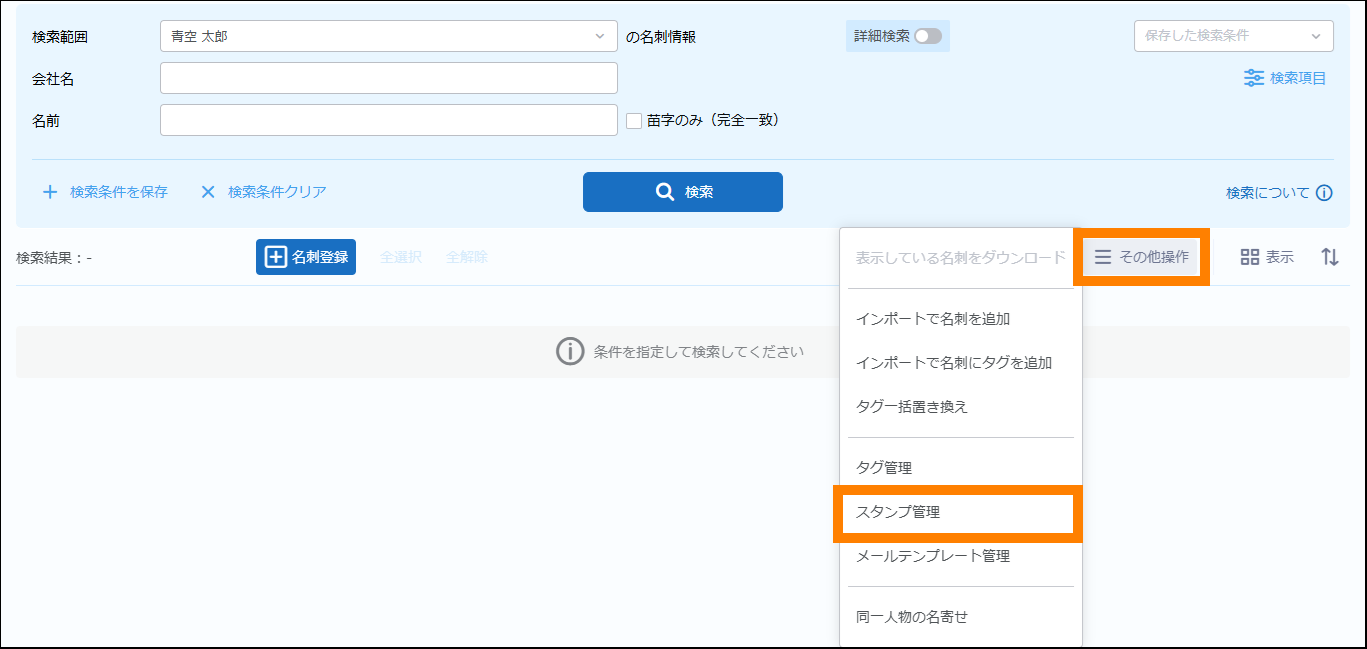Screen dimensions: 1367x649
Task: Select スタンプ管理 from the menu
Action: [x=897, y=512]
